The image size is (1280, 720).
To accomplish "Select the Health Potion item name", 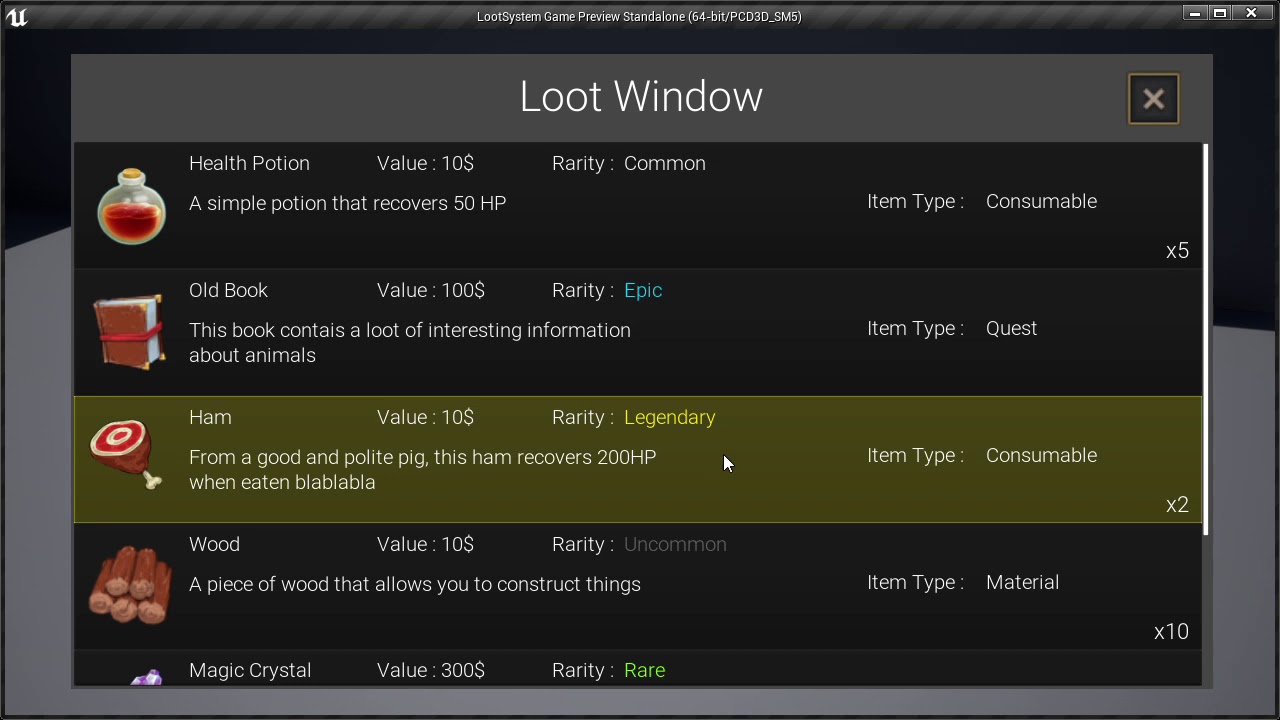I will pos(249,163).
